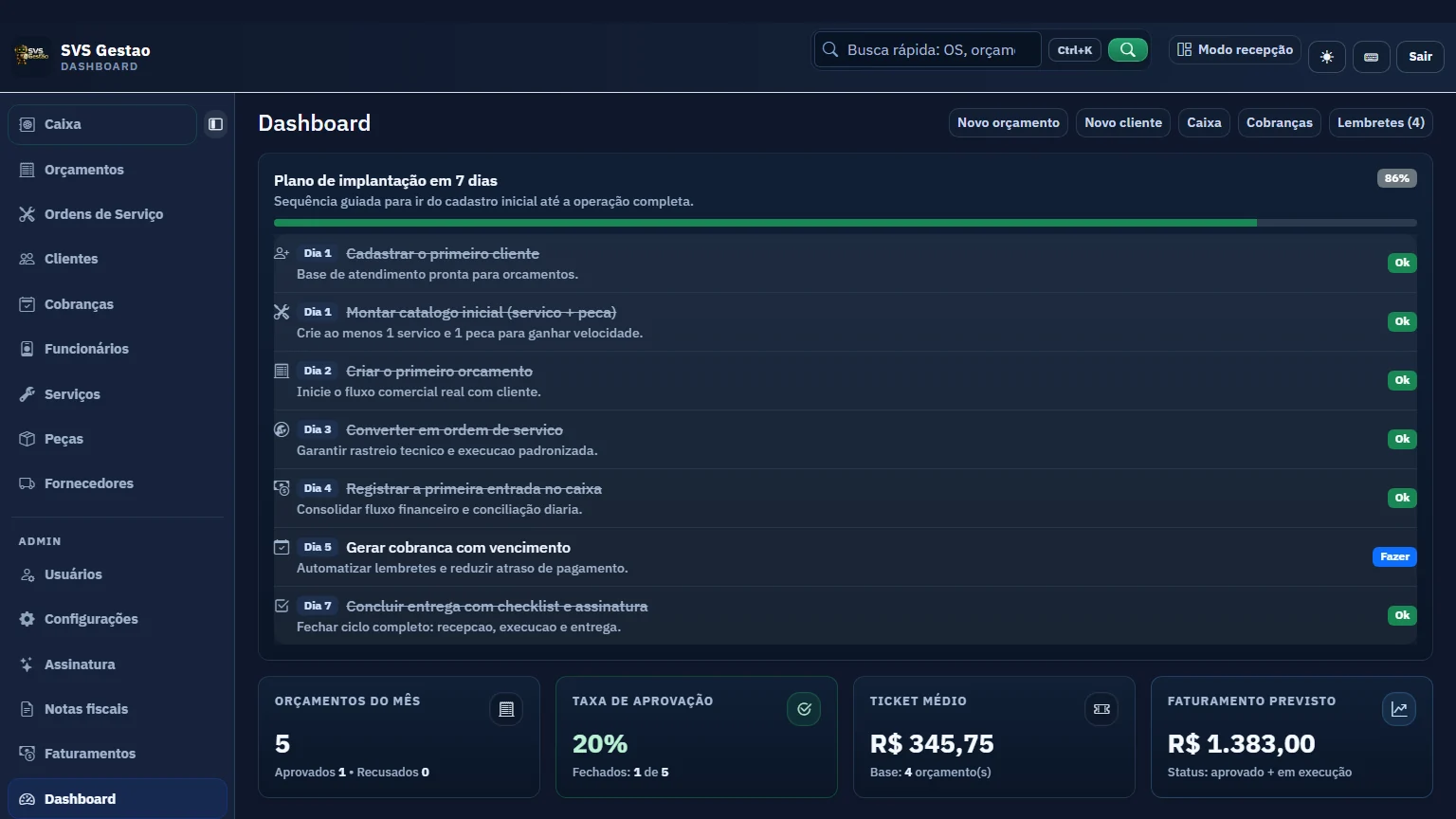The height and width of the screenshot is (819, 1456).
Task: Click the Taxa de aprovação check icon
Action: pos(804,709)
